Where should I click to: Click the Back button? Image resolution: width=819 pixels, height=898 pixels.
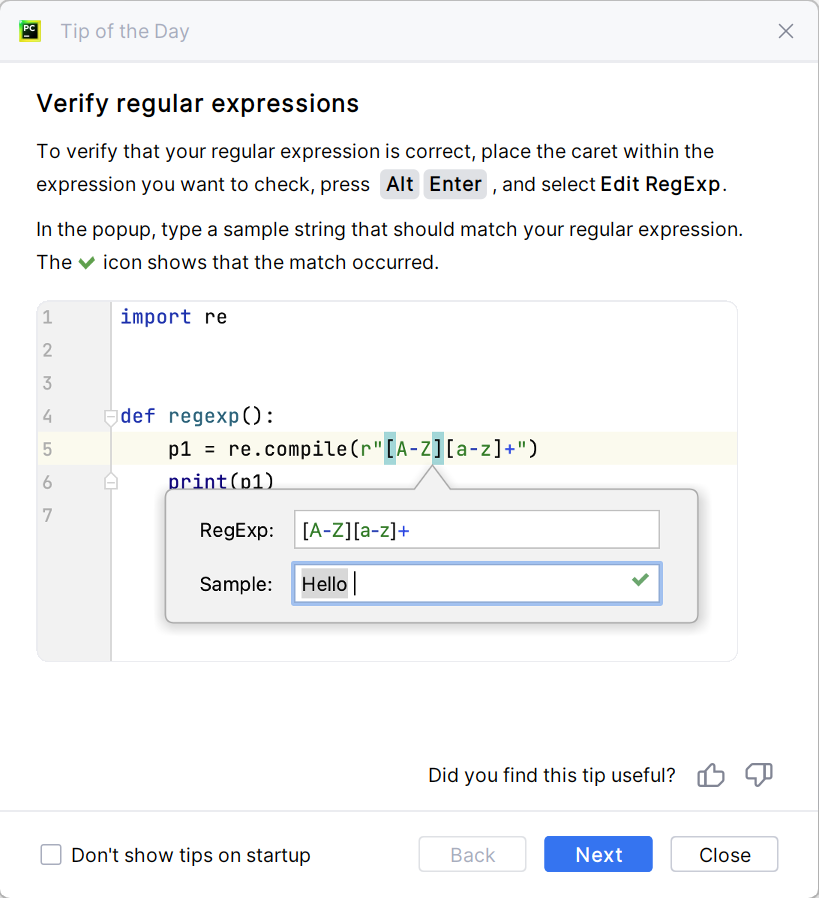[x=472, y=854]
